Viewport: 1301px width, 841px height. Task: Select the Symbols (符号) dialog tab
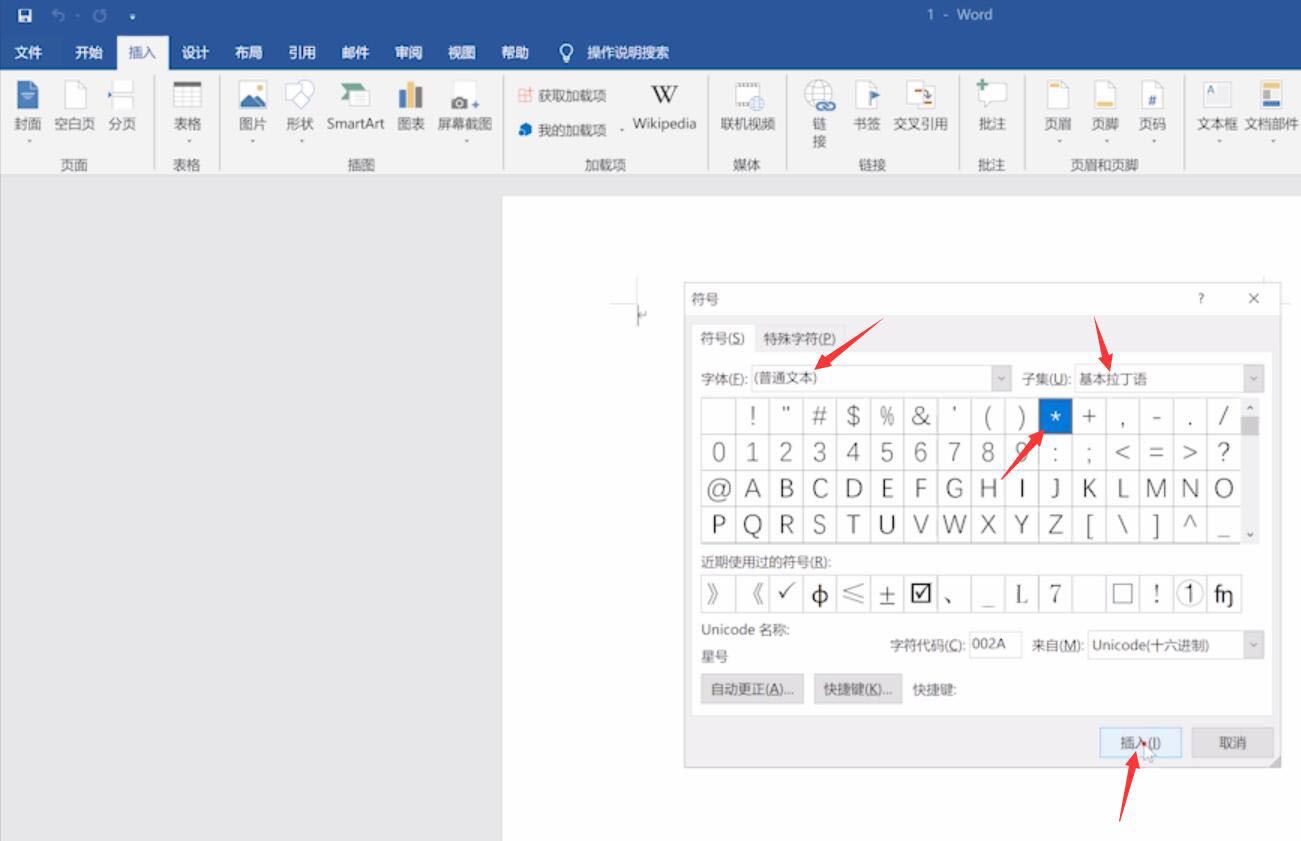click(x=722, y=338)
